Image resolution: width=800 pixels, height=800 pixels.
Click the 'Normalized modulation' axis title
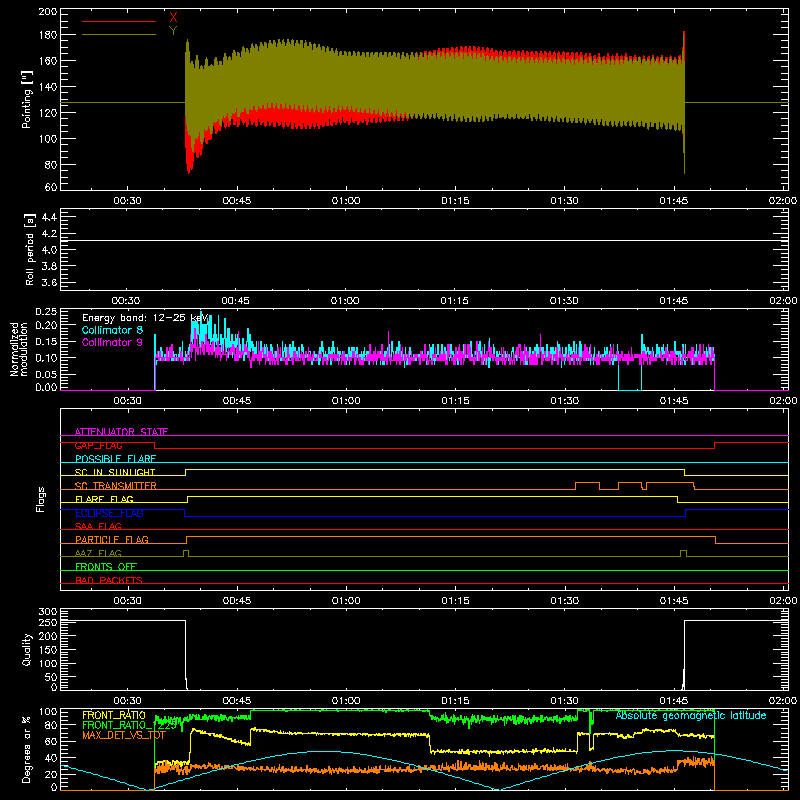19,349
